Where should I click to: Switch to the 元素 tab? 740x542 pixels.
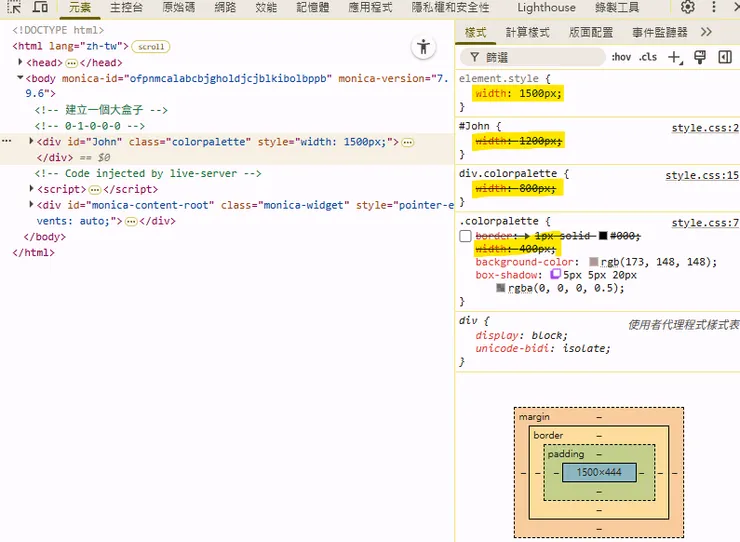79,8
